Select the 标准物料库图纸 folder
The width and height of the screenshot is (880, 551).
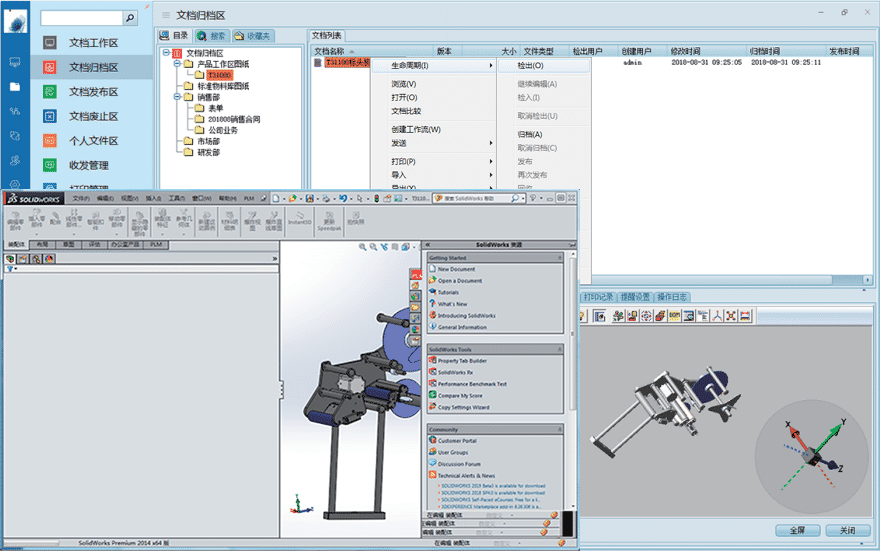coord(223,86)
